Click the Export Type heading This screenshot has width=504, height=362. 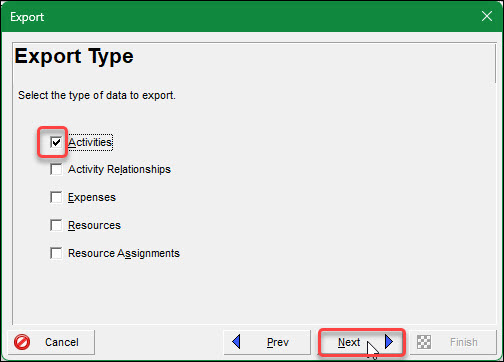74,57
